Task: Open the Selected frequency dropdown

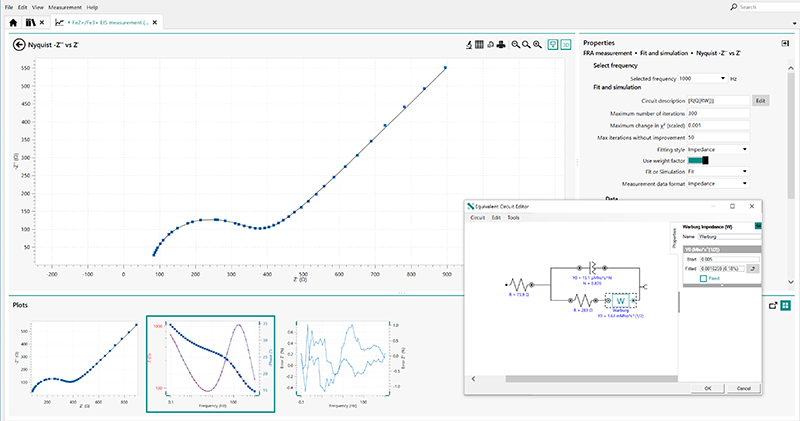Action: [723, 78]
